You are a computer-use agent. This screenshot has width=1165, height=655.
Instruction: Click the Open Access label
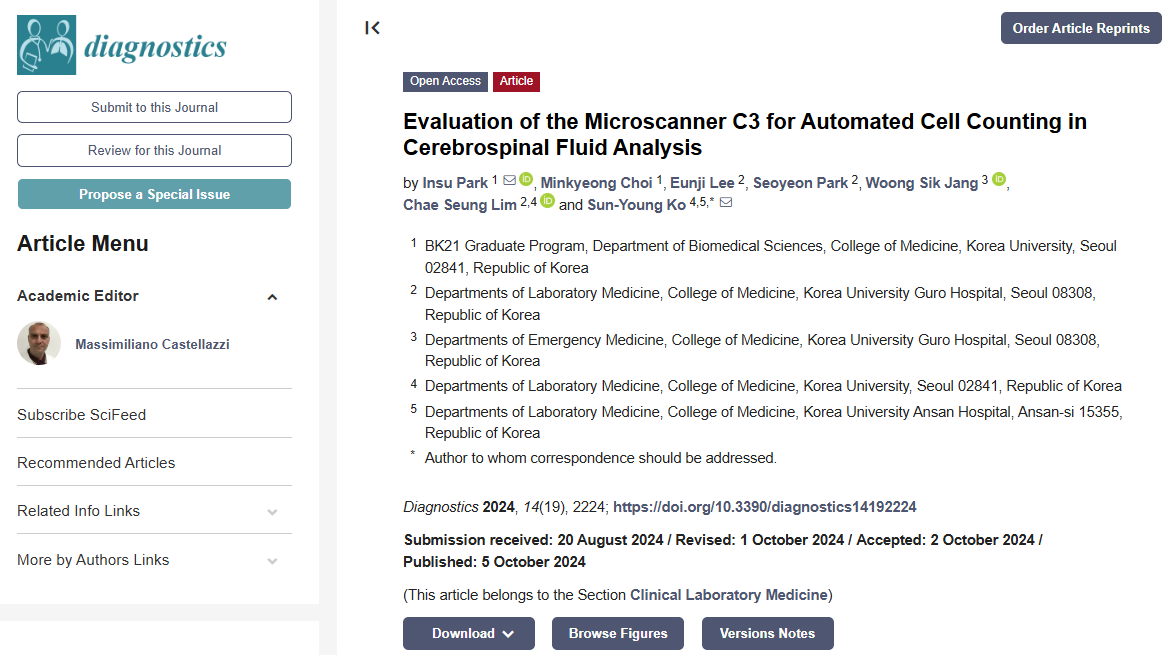(445, 82)
